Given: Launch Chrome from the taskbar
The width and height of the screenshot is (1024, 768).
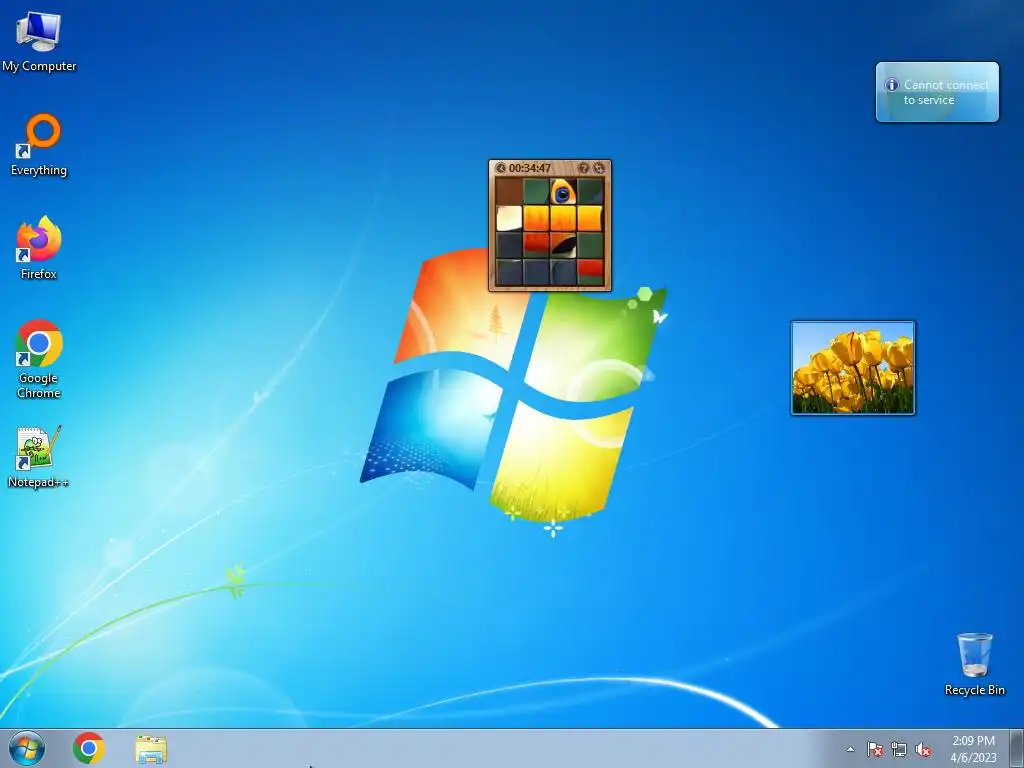Looking at the screenshot, I should pyautogui.click(x=89, y=748).
